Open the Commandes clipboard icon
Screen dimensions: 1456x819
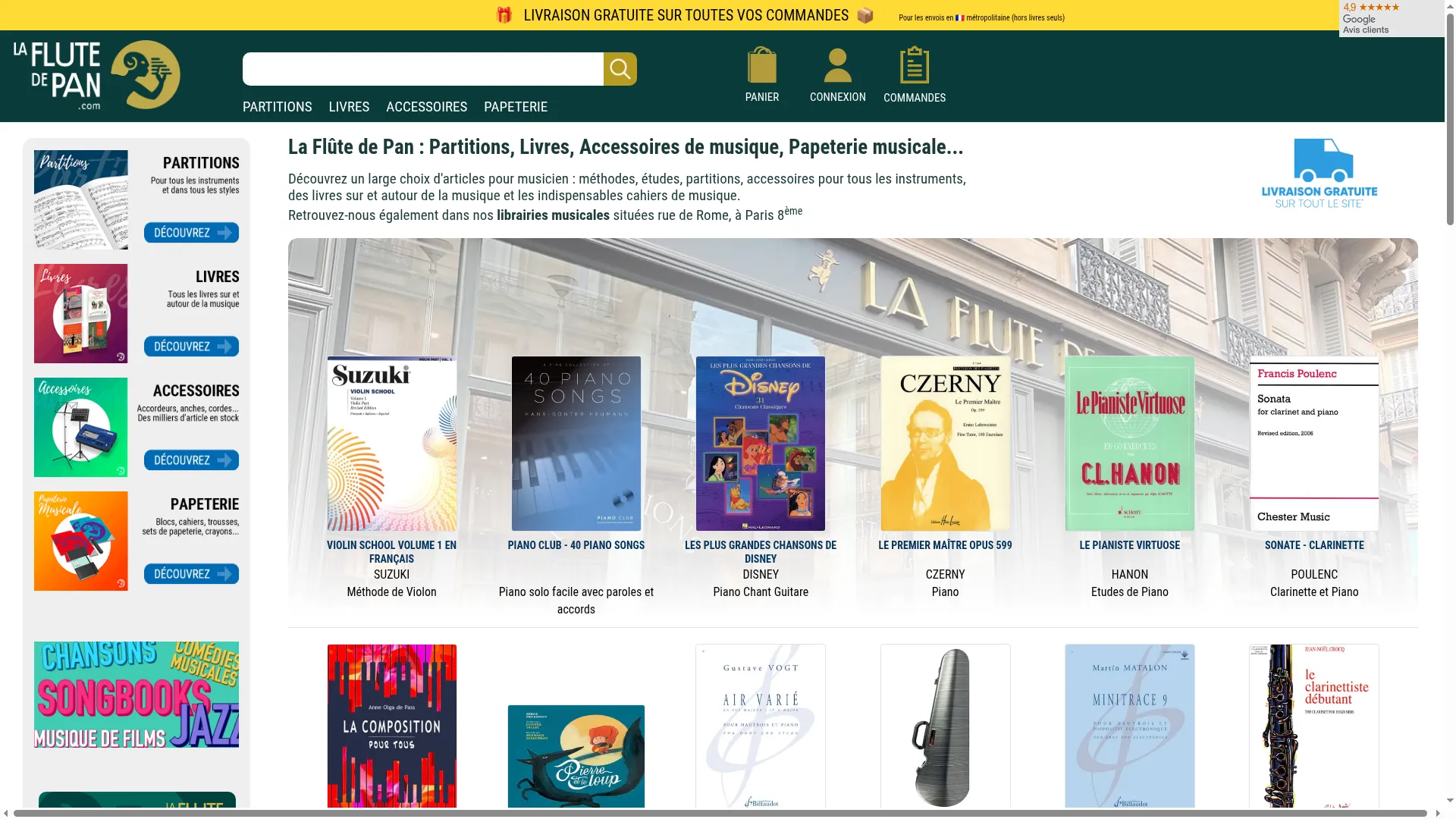(914, 65)
